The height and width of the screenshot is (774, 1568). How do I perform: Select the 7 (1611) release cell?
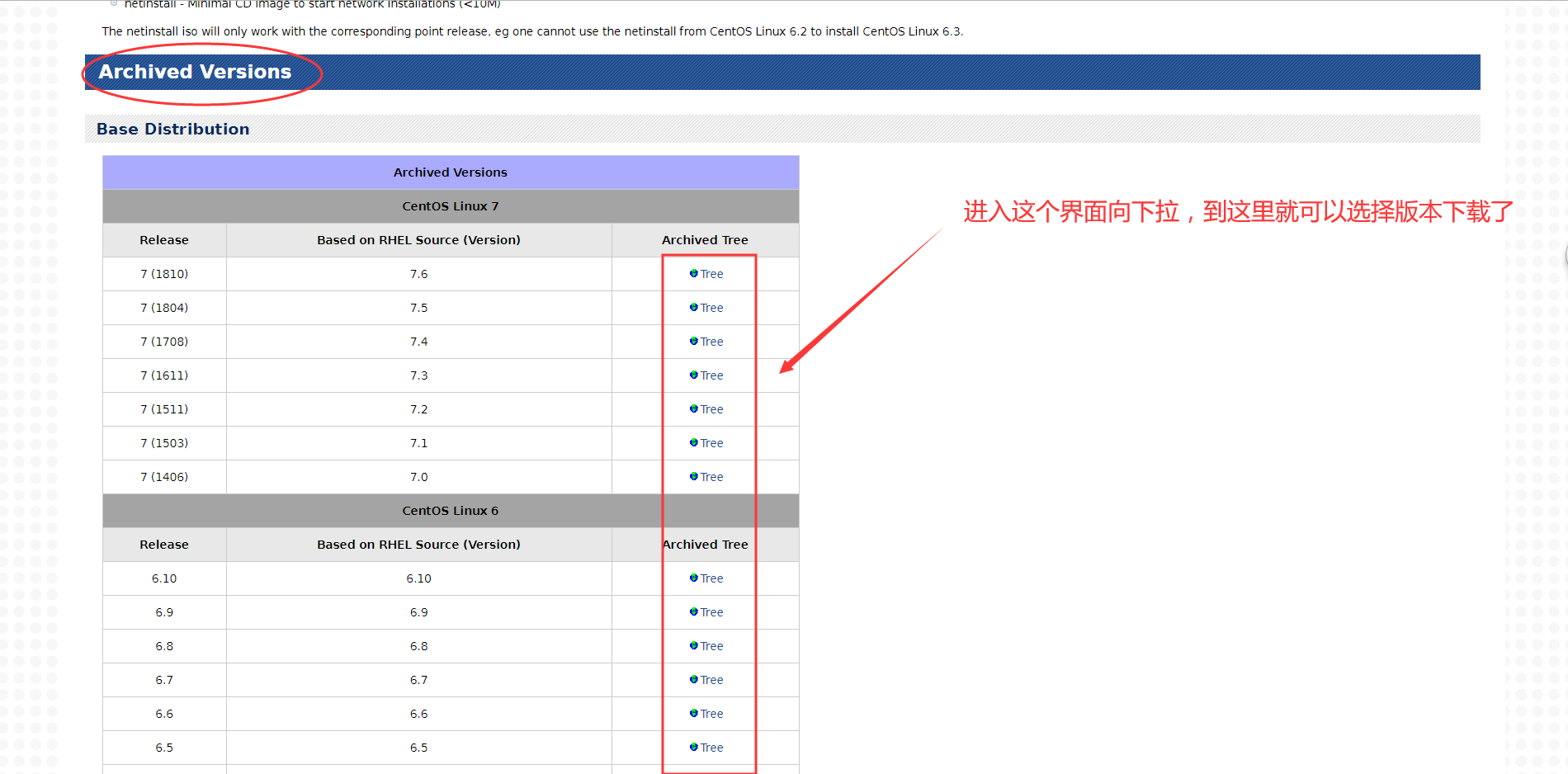(x=164, y=375)
